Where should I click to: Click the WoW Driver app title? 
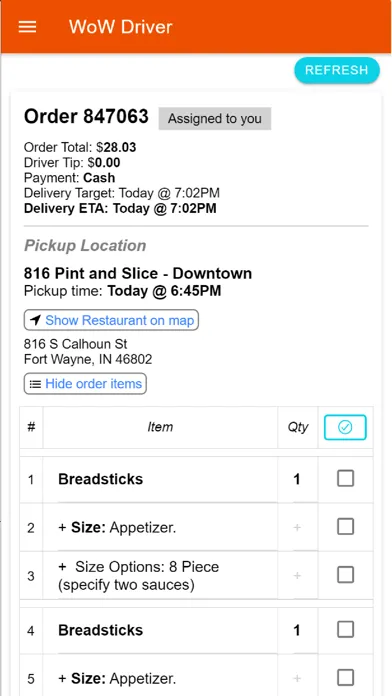[x=120, y=27]
